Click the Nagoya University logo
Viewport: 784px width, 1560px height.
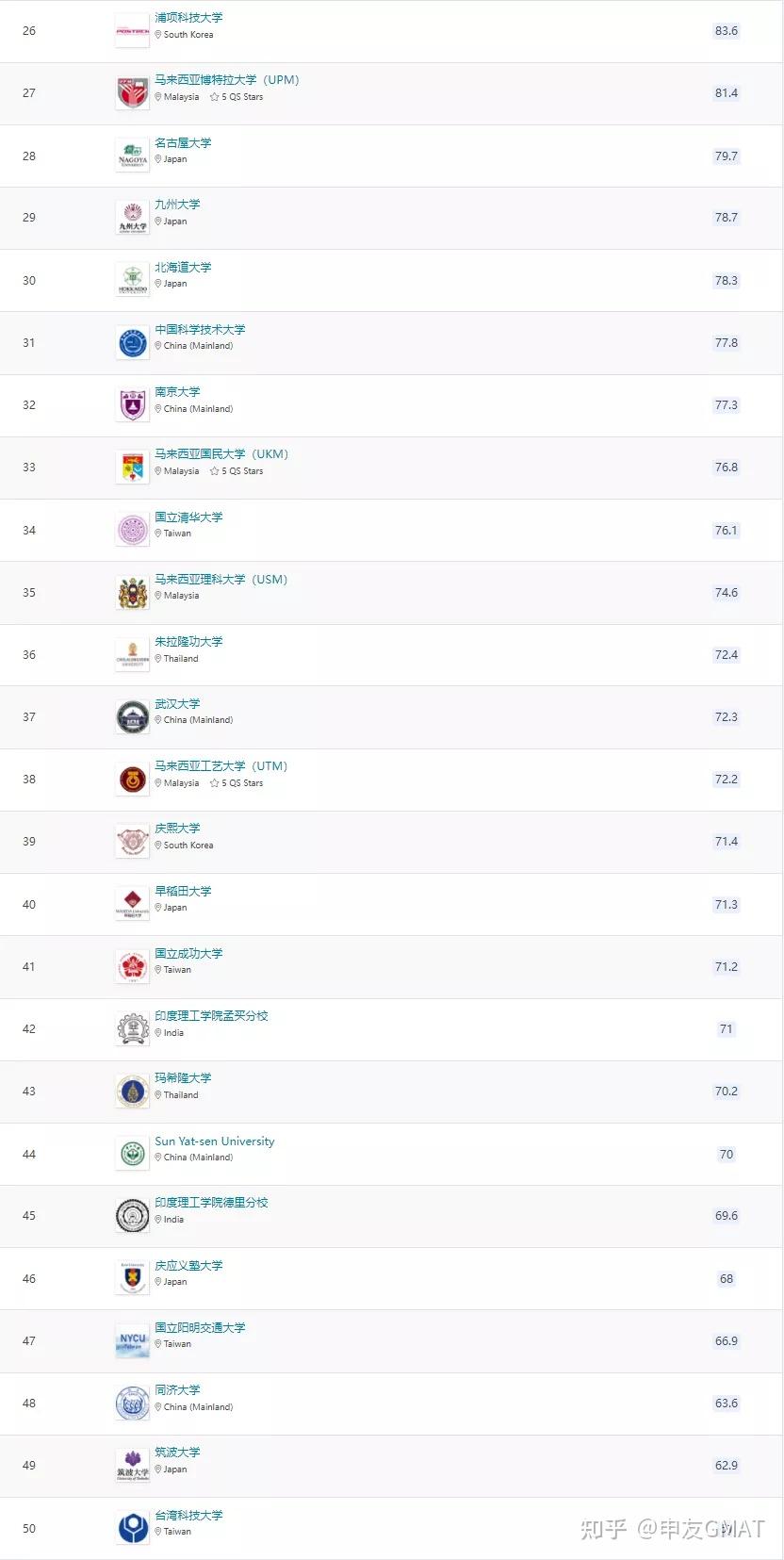(x=132, y=156)
